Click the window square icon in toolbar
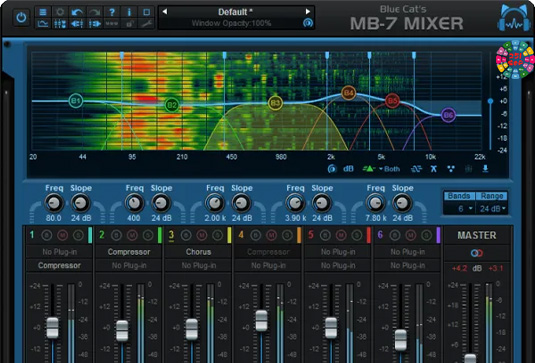 click(146, 12)
